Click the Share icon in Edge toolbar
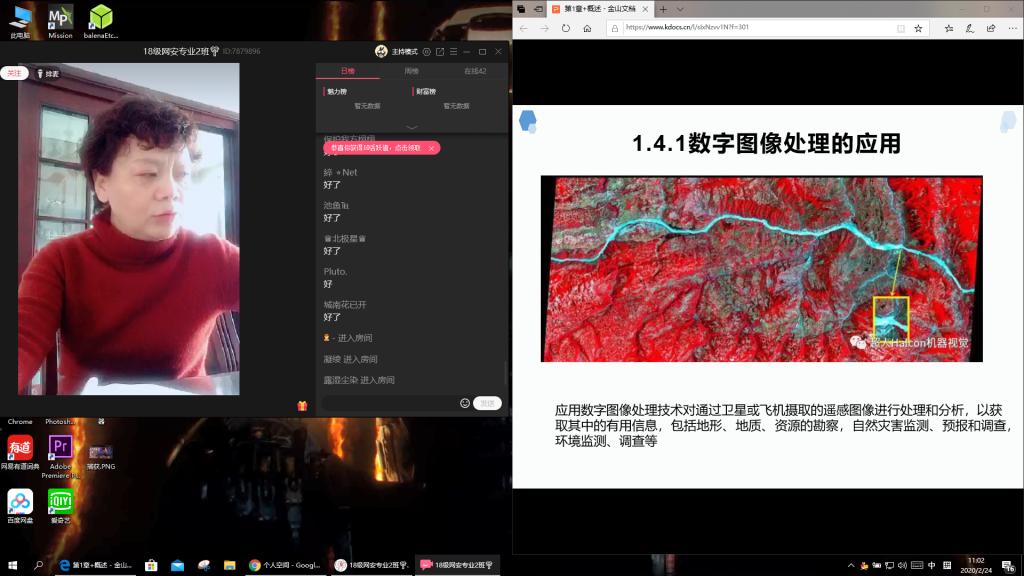 pos(991,28)
